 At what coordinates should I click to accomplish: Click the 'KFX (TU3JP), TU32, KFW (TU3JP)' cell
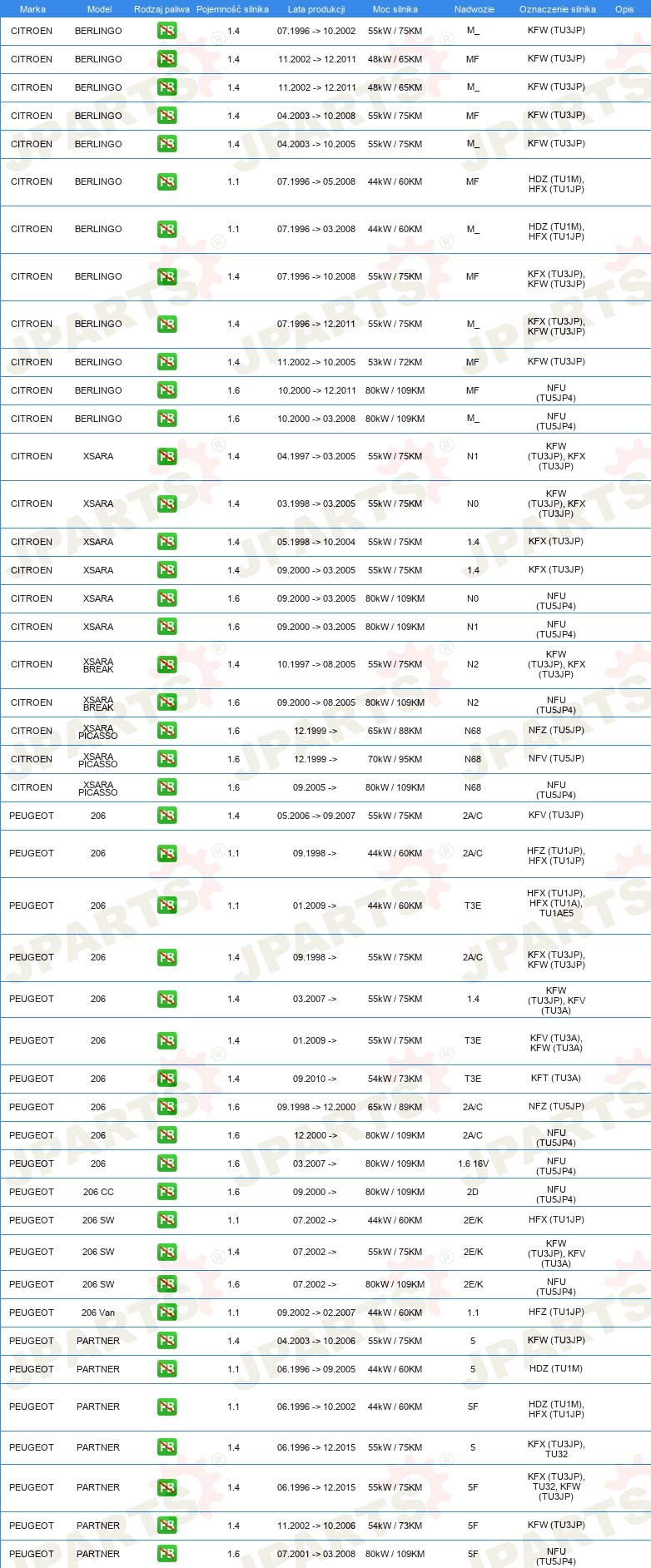[x=556, y=1486]
